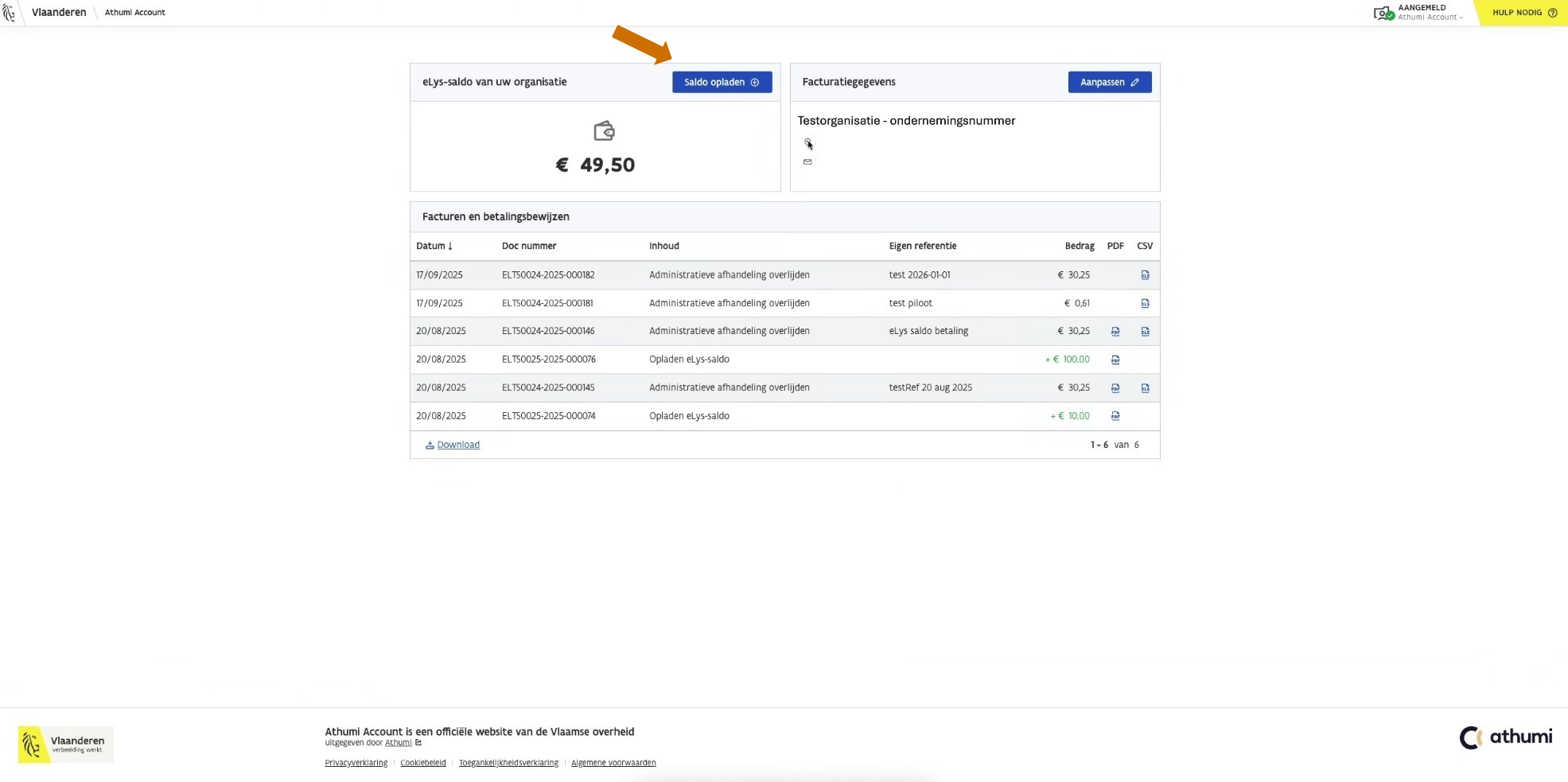Image resolution: width=1568 pixels, height=782 pixels.
Task: Click the wallet icon above the balance
Action: point(604,130)
